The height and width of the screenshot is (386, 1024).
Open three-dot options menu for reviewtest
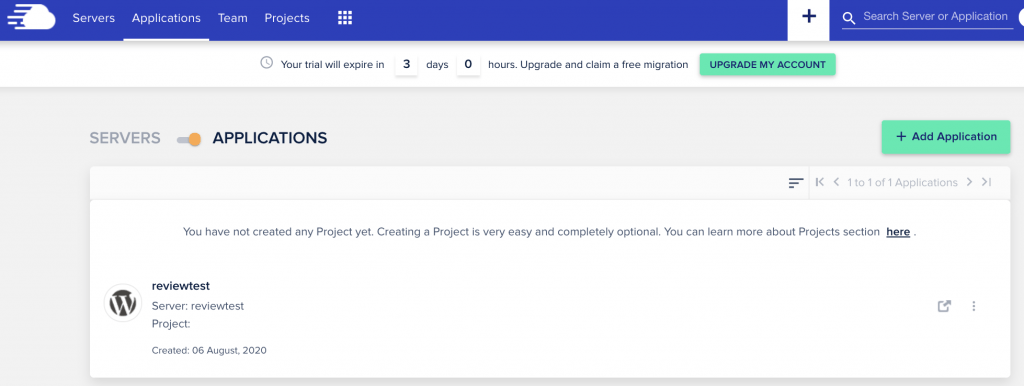tap(973, 306)
